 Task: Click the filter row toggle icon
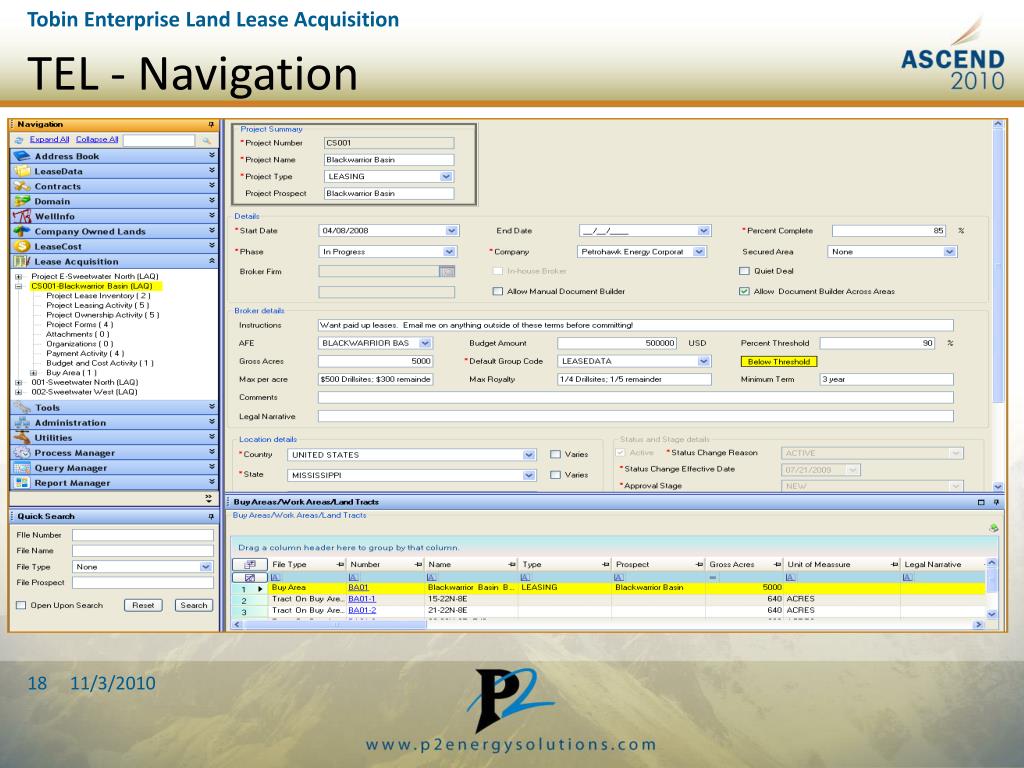tap(249, 577)
